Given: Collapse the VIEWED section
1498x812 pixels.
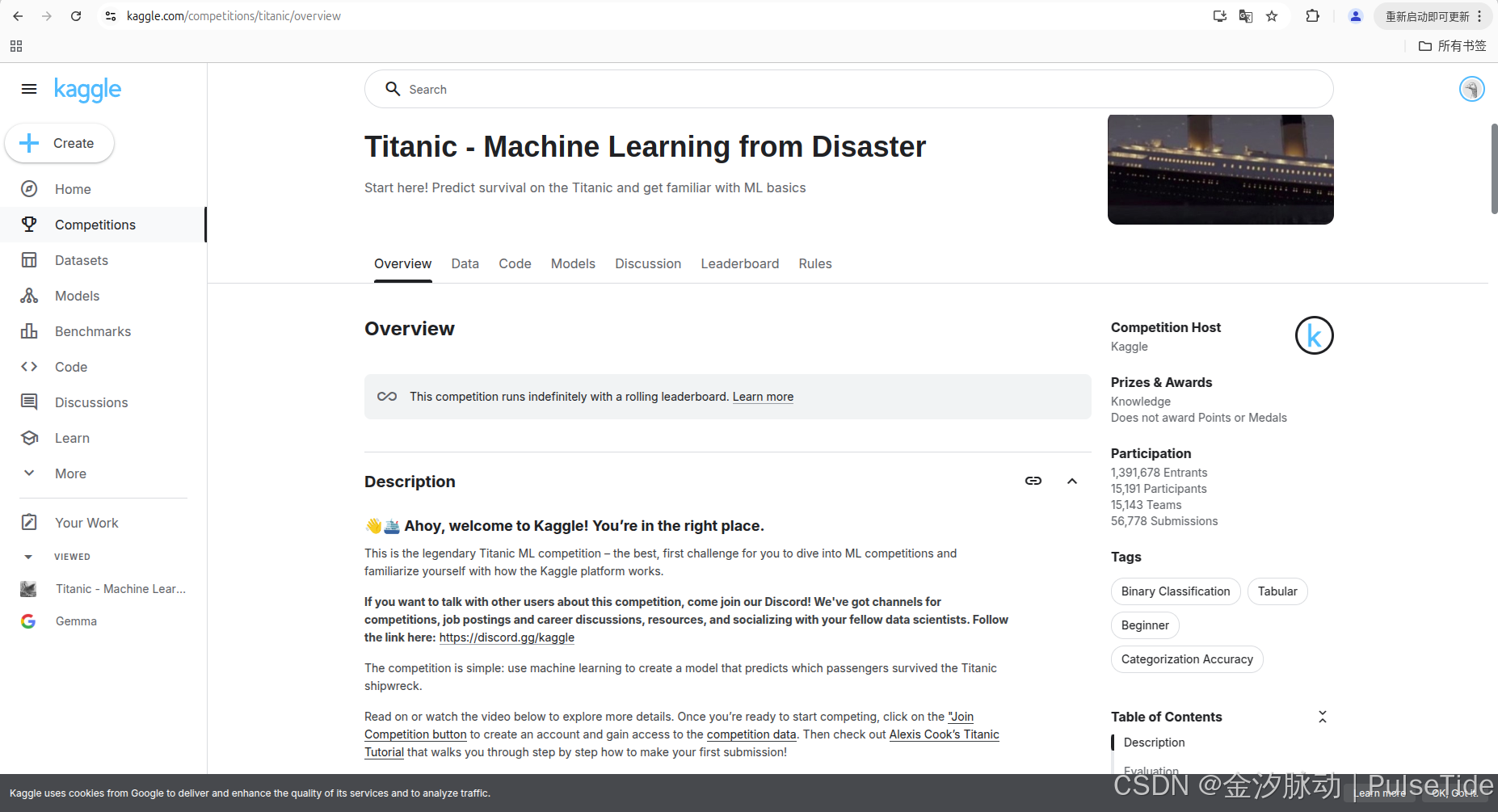Looking at the screenshot, I should coord(28,557).
